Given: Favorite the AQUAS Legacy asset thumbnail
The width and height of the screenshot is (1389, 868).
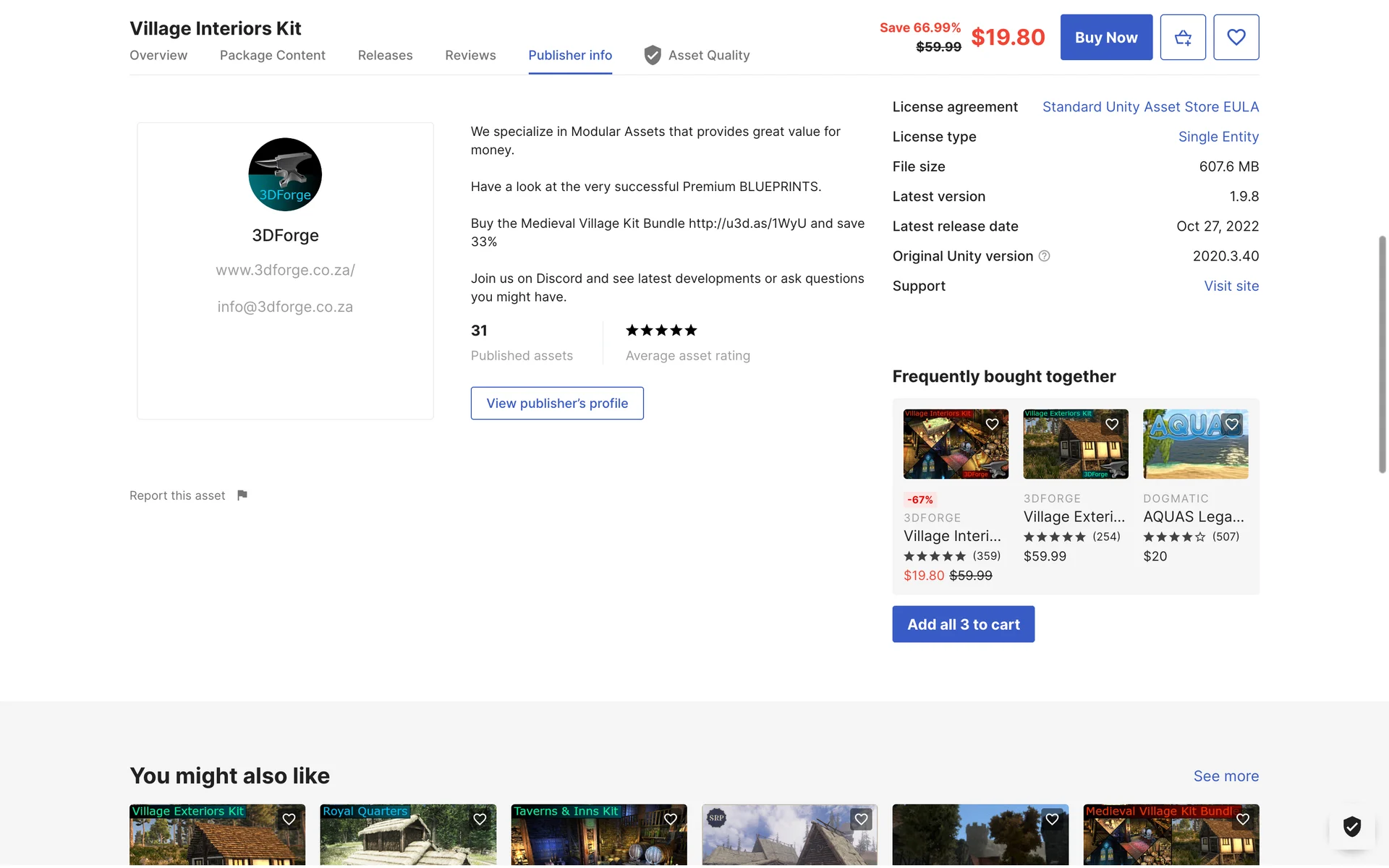Looking at the screenshot, I should pos(1232,425).
